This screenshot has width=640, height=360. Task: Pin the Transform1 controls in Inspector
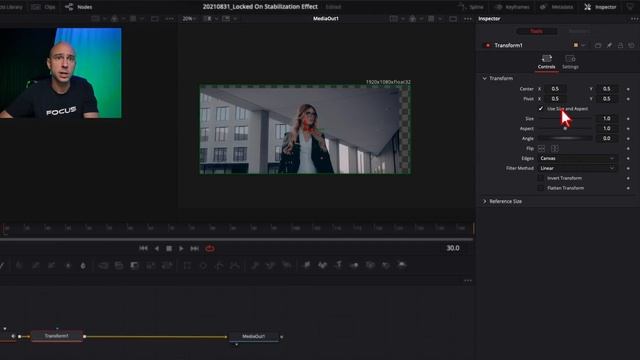tap(609, 45)
